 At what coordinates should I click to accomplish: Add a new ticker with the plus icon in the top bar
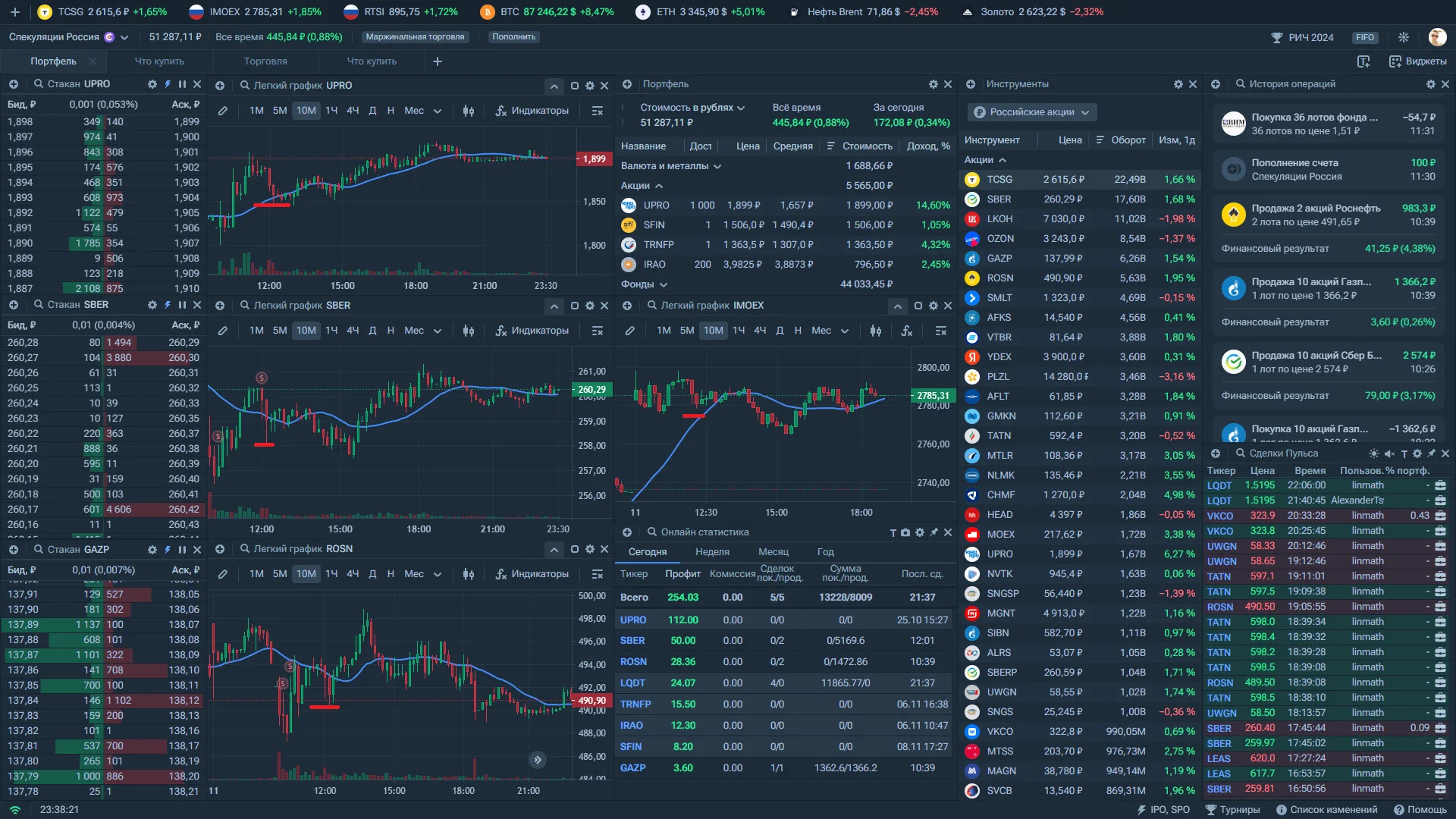click(14, 12)
